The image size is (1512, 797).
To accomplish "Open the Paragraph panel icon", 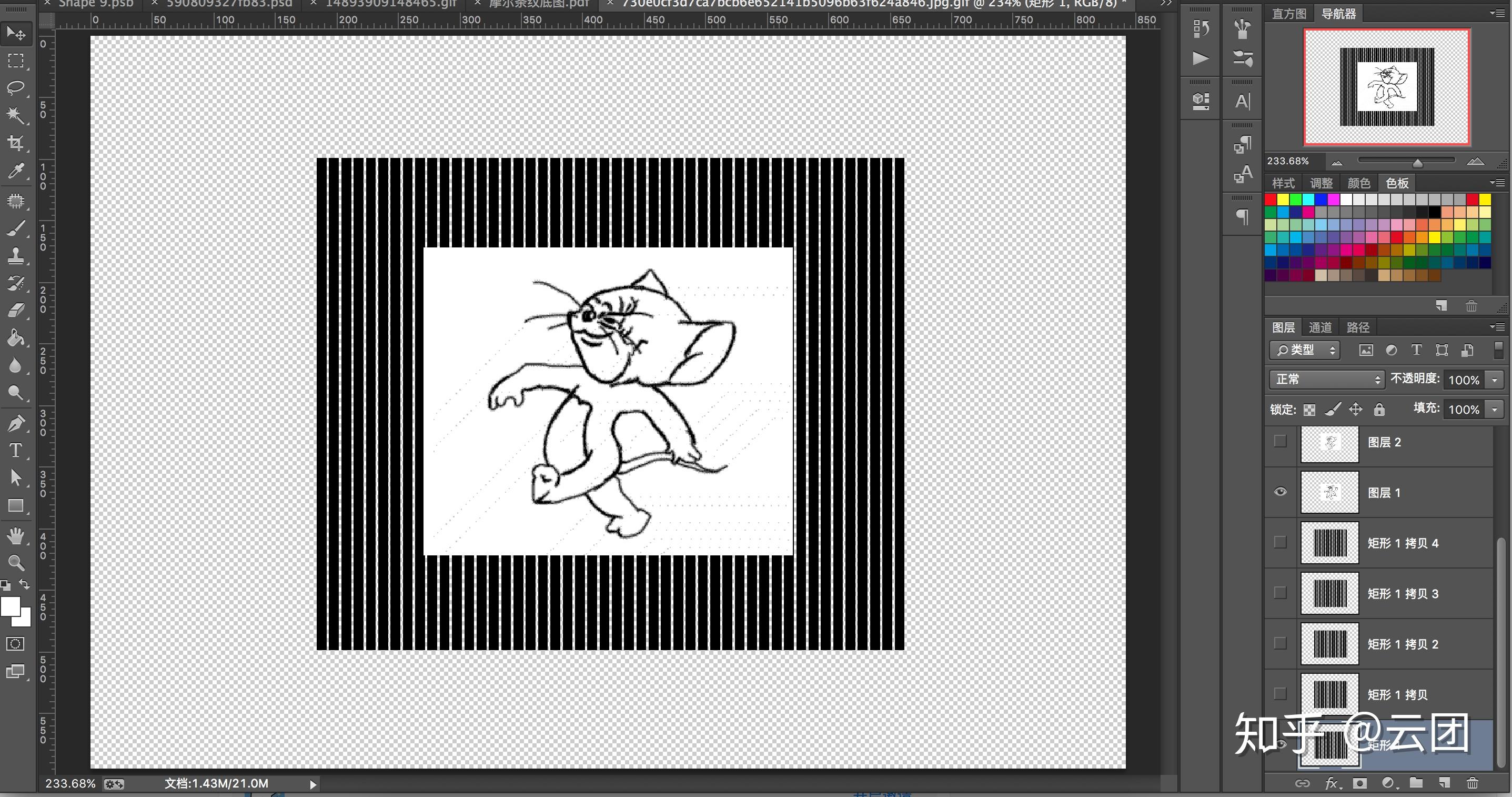I will [1242, 217].
